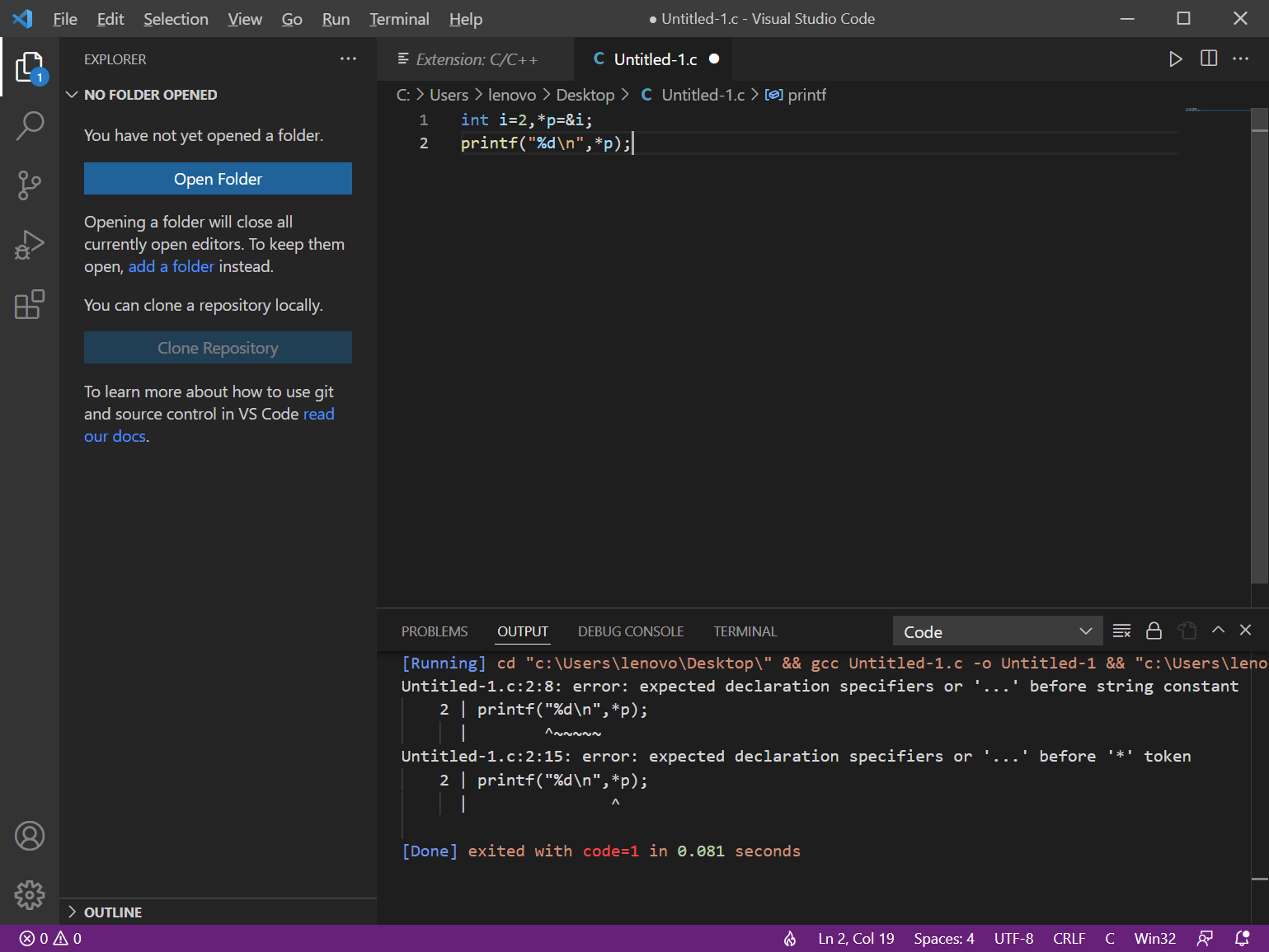
Task: Open the Run and Debug view
Action: [x=30, y=245]
